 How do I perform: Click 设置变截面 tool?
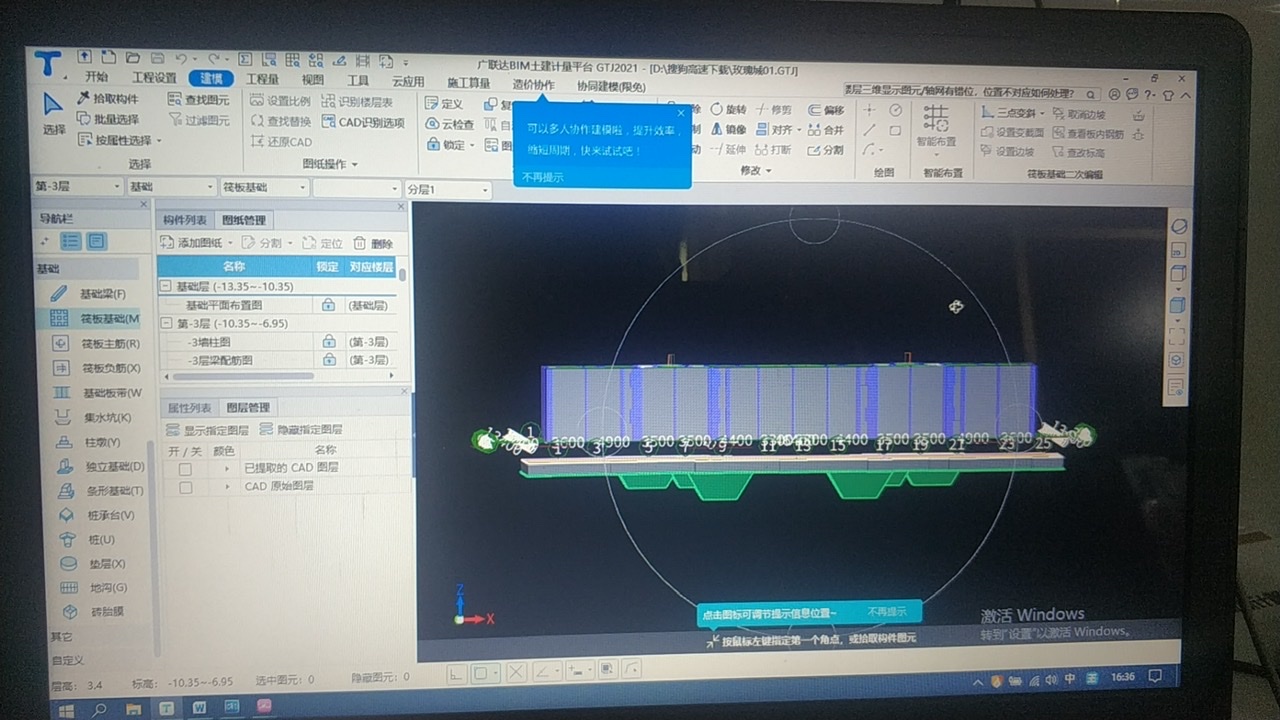tap(1013, 133)
